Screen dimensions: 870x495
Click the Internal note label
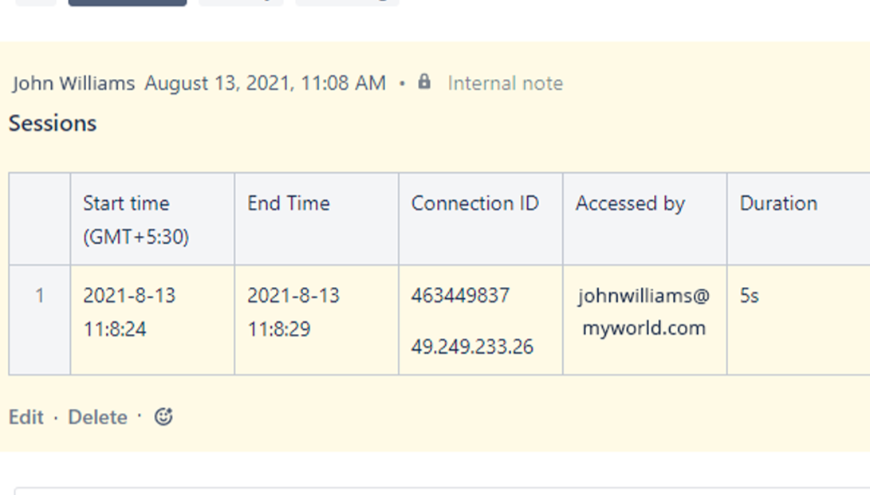point(505,84)
